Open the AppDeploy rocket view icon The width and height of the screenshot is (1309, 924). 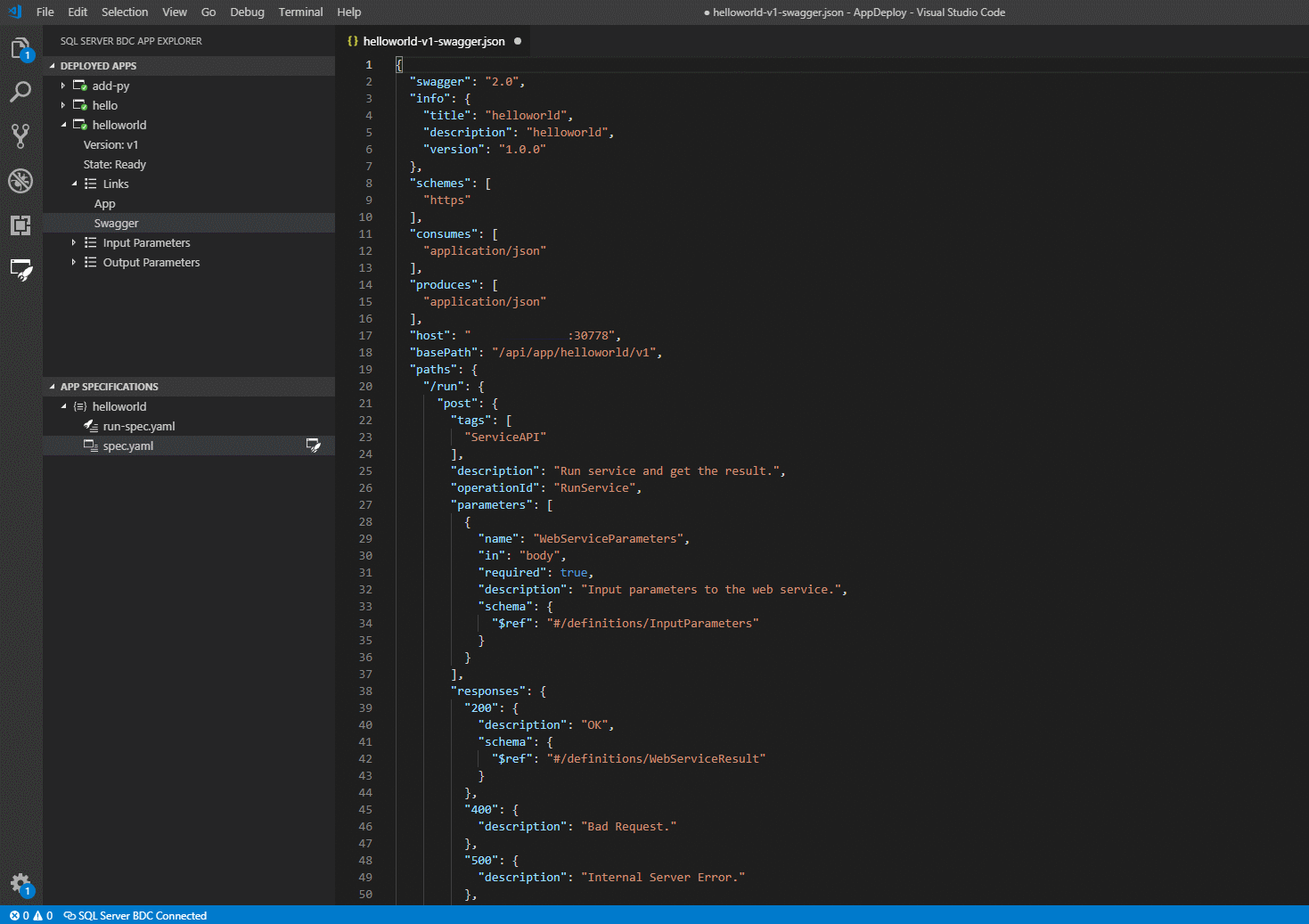click(x=21, y=271)
